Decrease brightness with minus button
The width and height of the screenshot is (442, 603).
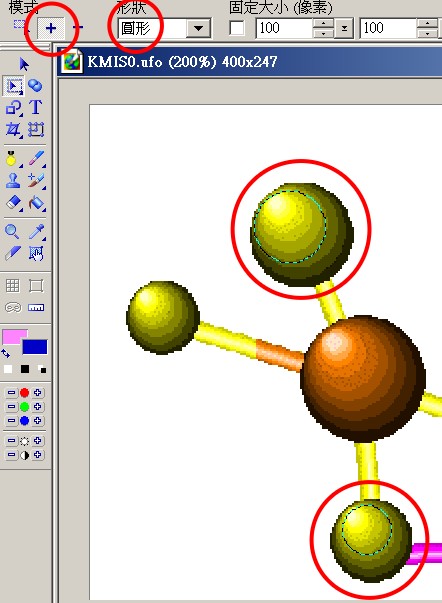pos(12,441)
